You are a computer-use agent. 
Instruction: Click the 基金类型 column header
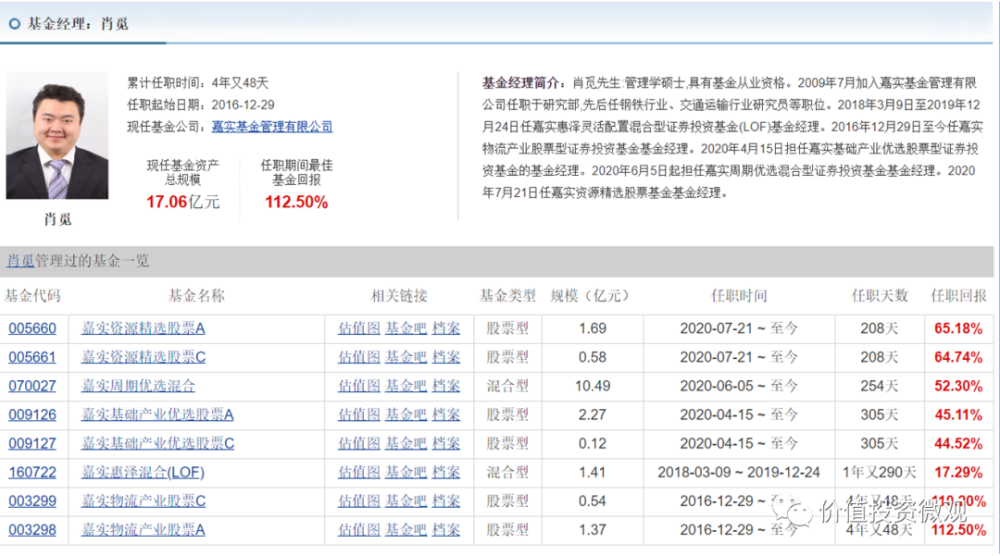coord(508,296)
